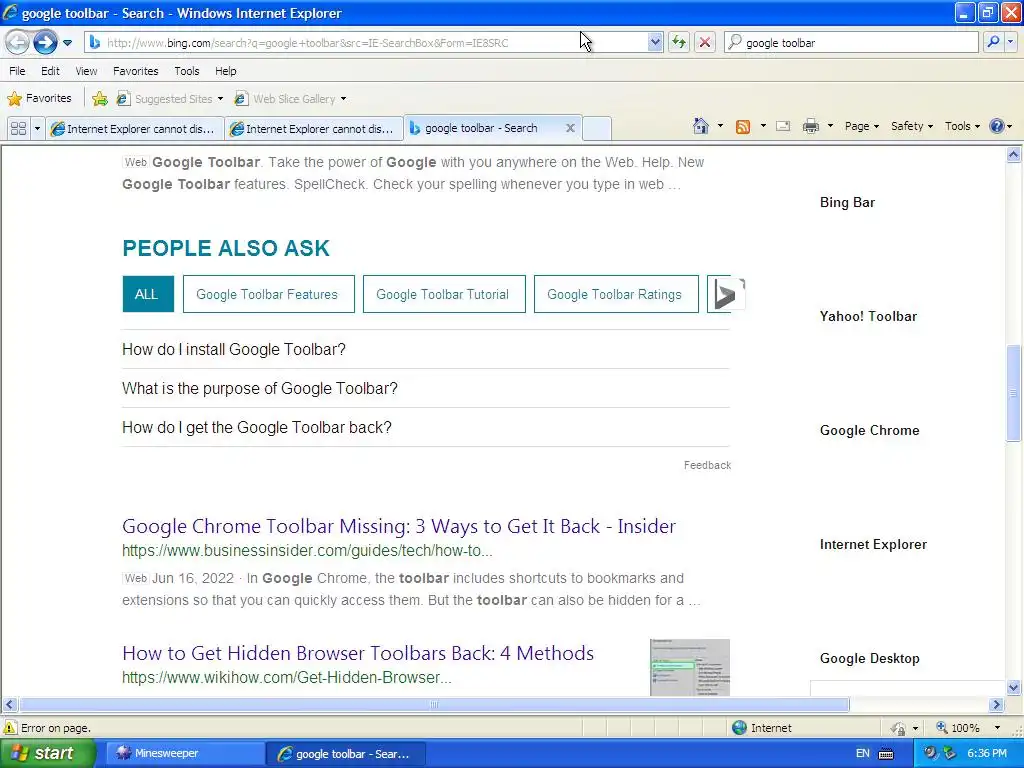Click the Home icon in command bar

(701, 126)
